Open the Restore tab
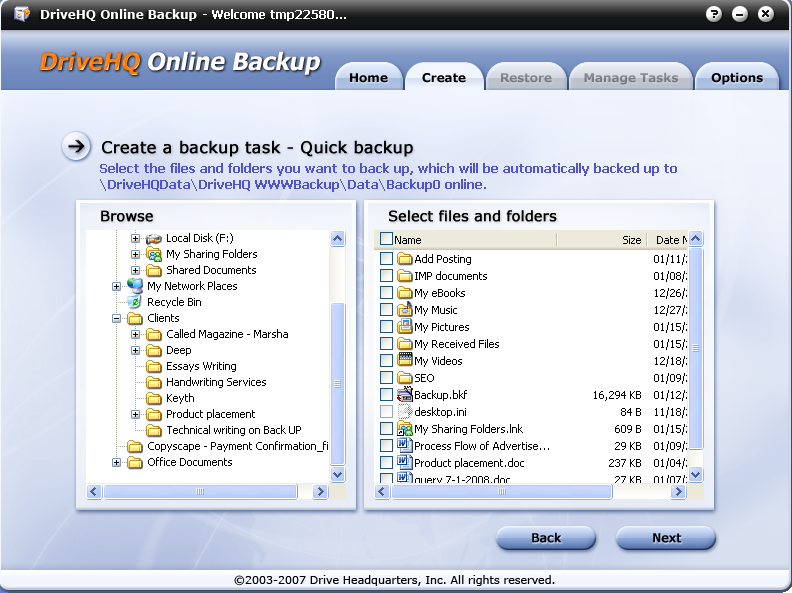The height and width of the screenshot is (593, 792). coord(526,77)
